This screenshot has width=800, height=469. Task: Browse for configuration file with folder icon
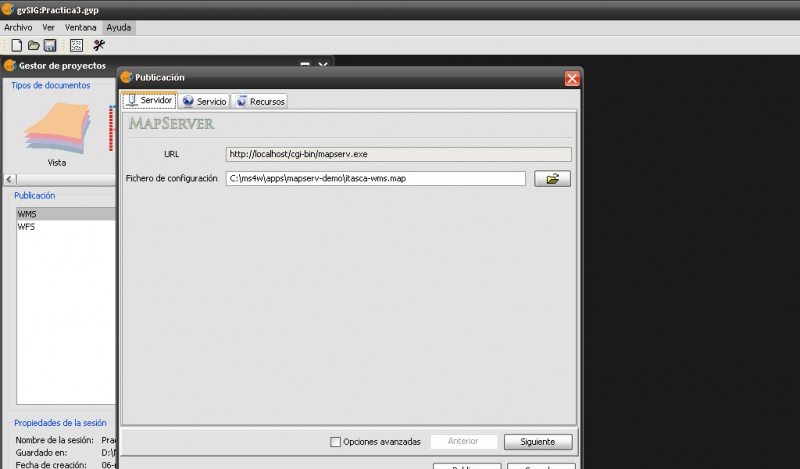552,179
